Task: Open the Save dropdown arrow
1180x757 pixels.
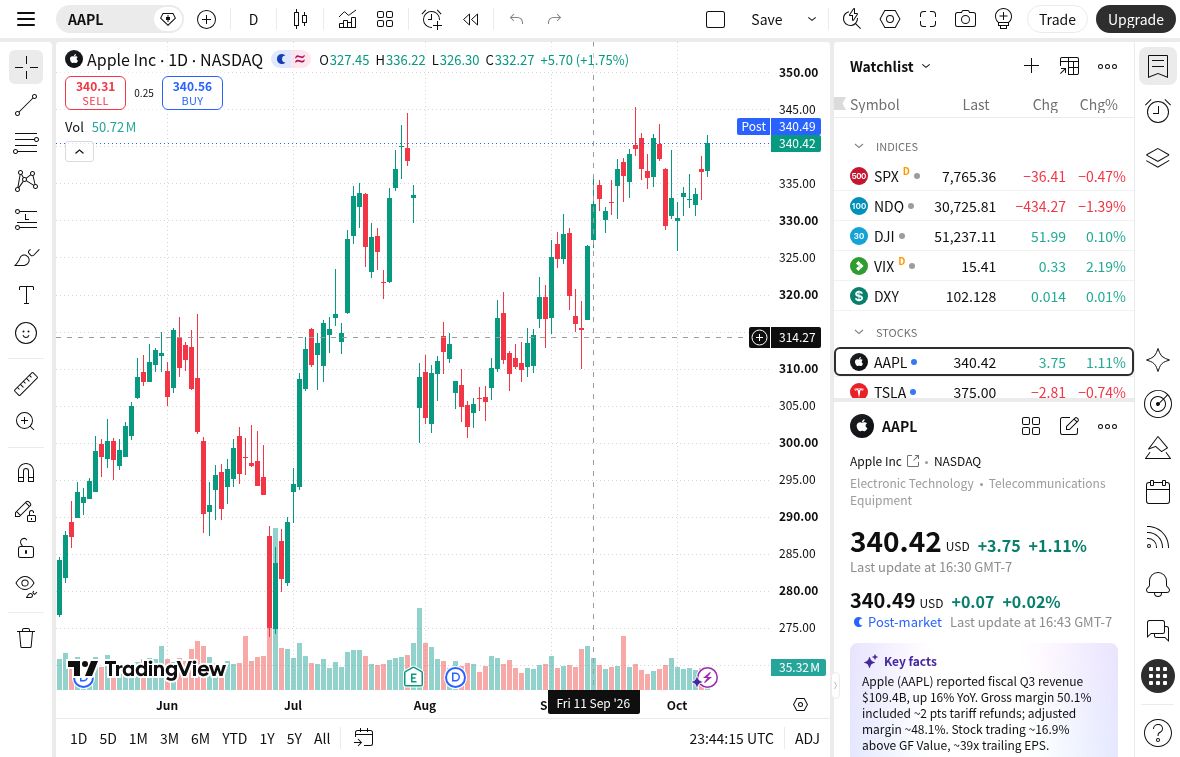Action: (x=811, y=20)
